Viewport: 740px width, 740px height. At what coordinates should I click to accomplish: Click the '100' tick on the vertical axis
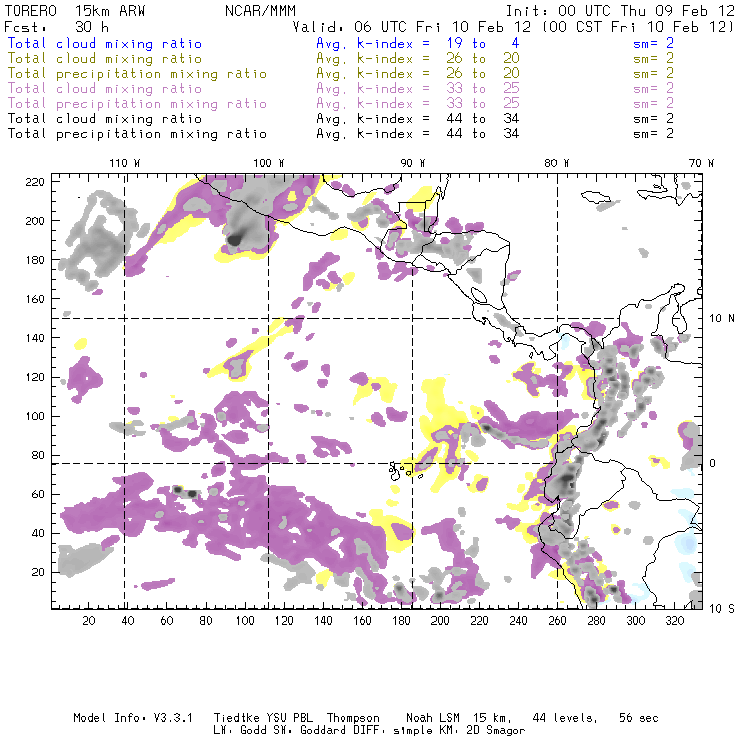(35, 416)
